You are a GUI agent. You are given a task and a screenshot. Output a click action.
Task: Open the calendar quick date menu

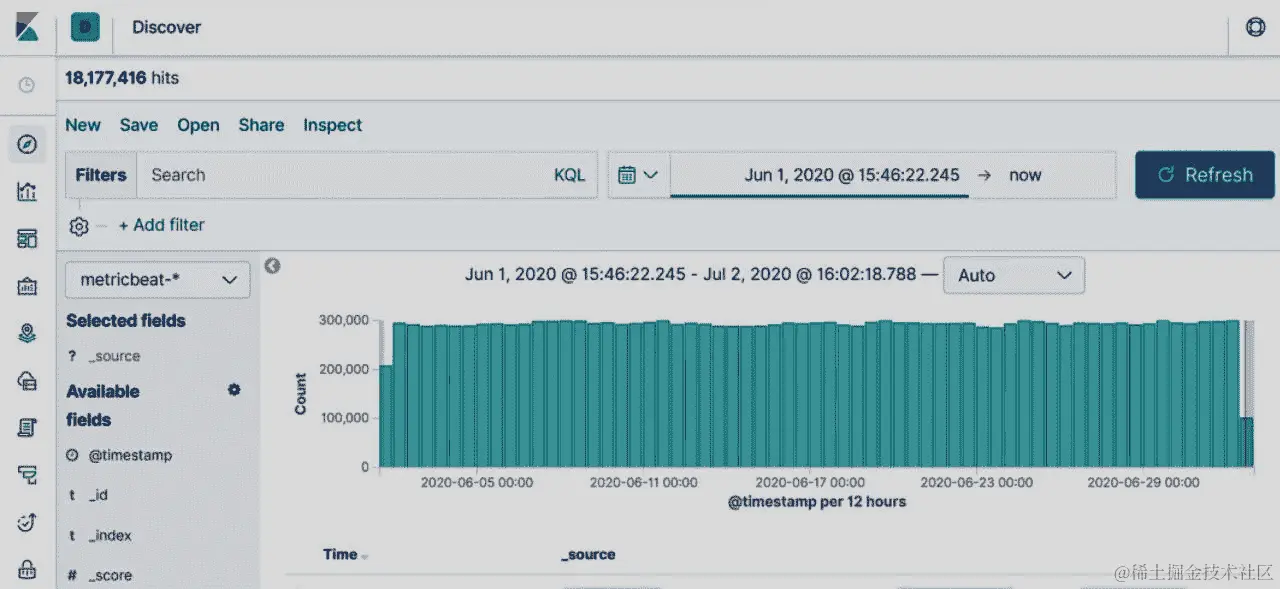pos(638,175)
